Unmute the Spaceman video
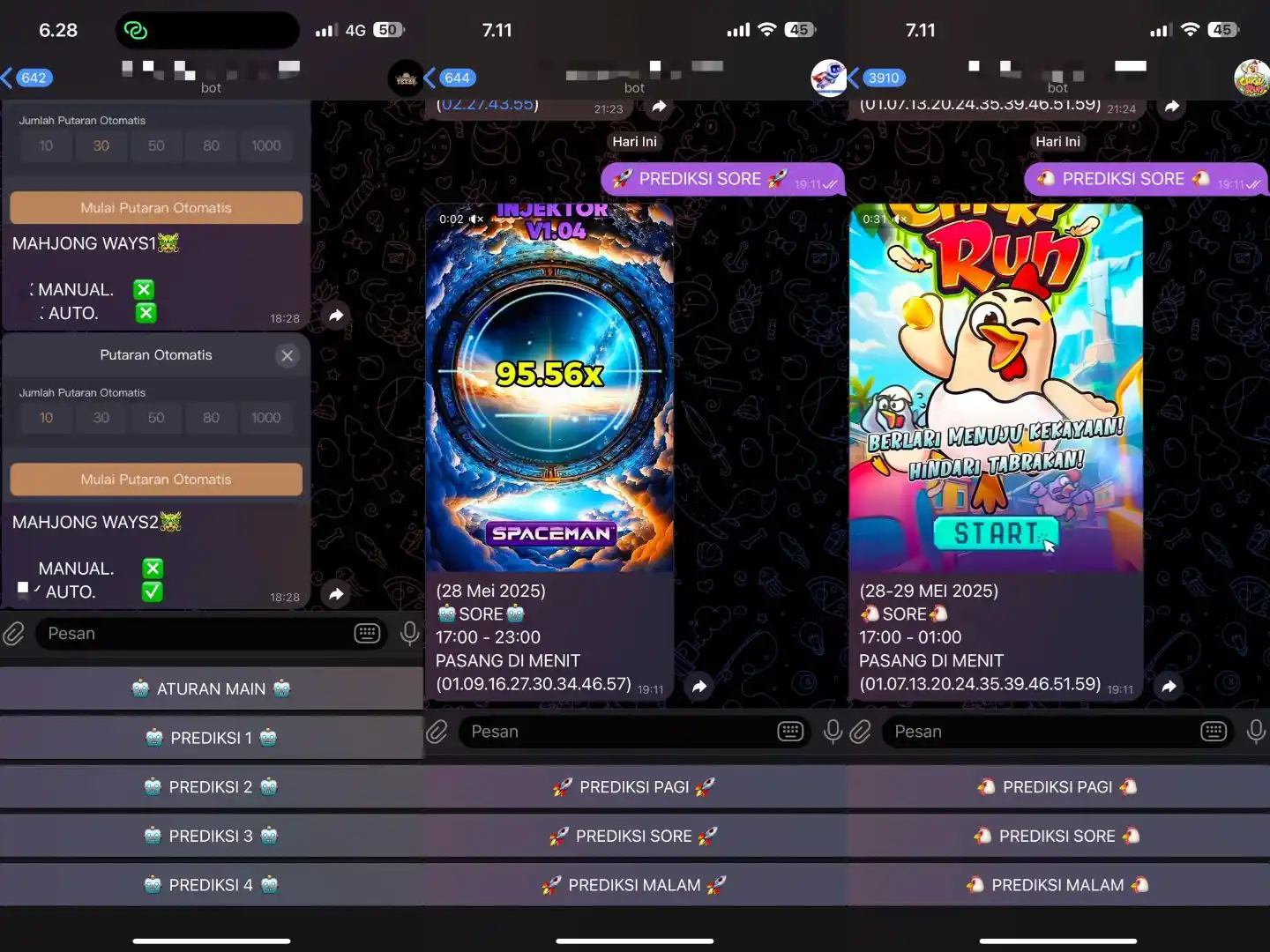This screenshot has height=952, width=1270. click(476, 219)
